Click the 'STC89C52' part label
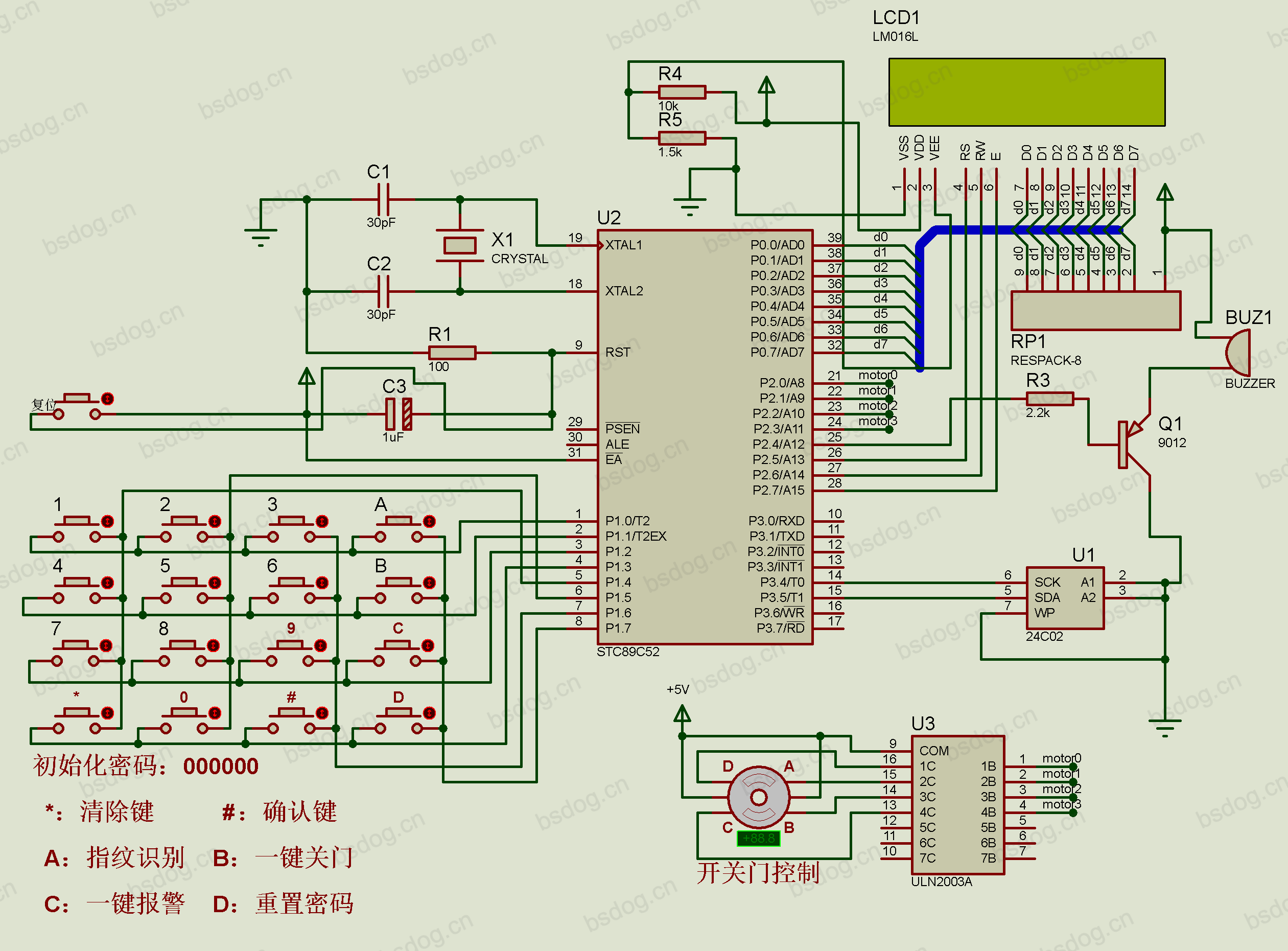The width and height of the screenshot is (1288, 951). 628,652
